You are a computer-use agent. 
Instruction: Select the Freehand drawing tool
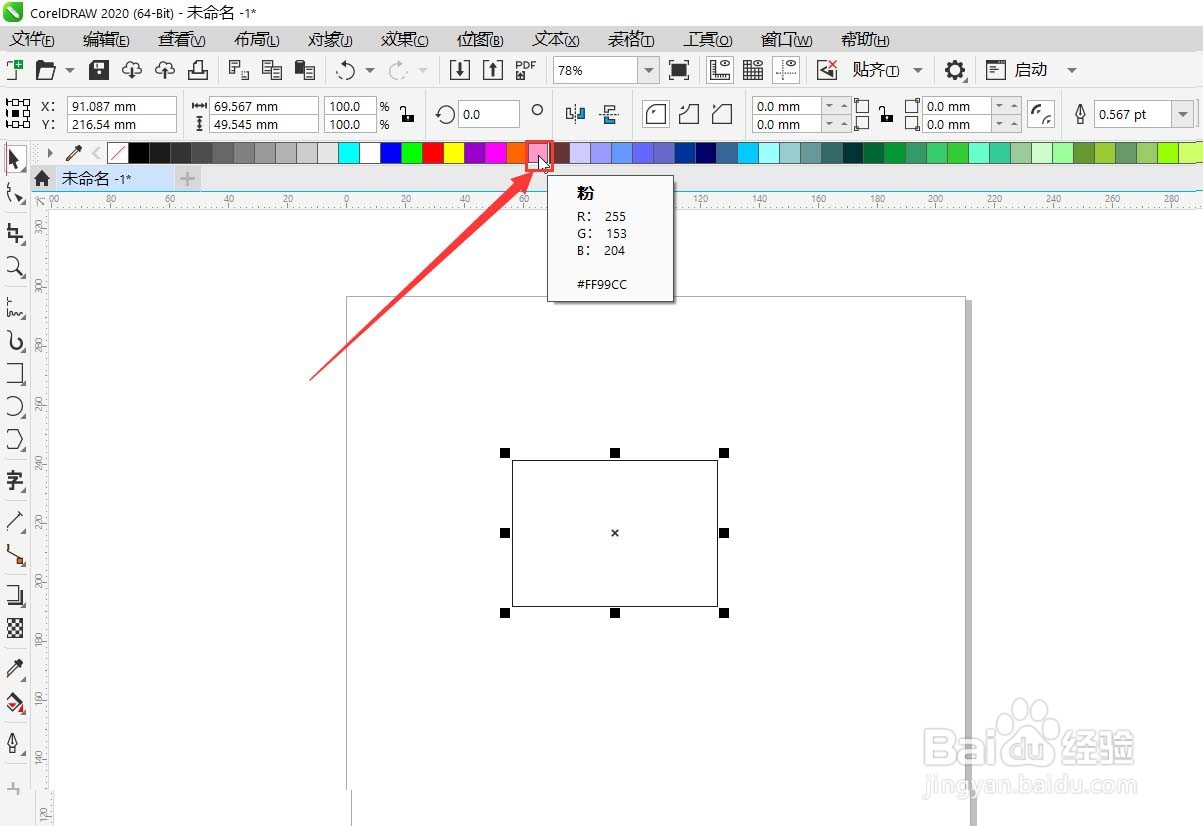[x=14, y=307]
